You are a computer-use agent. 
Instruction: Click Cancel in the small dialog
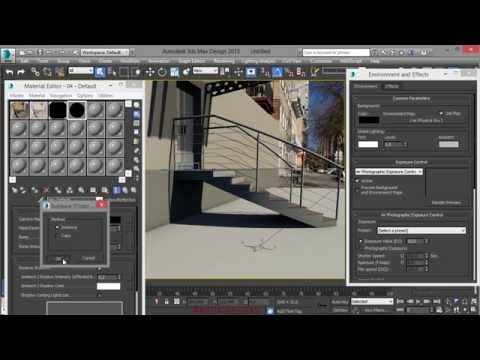tap(88, 258)
